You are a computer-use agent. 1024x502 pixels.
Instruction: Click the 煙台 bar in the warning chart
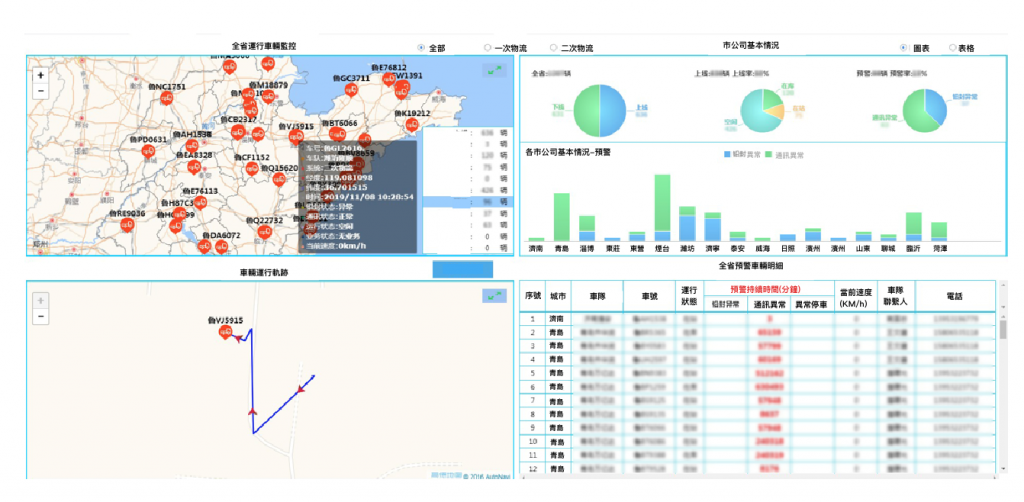[662, 208]
